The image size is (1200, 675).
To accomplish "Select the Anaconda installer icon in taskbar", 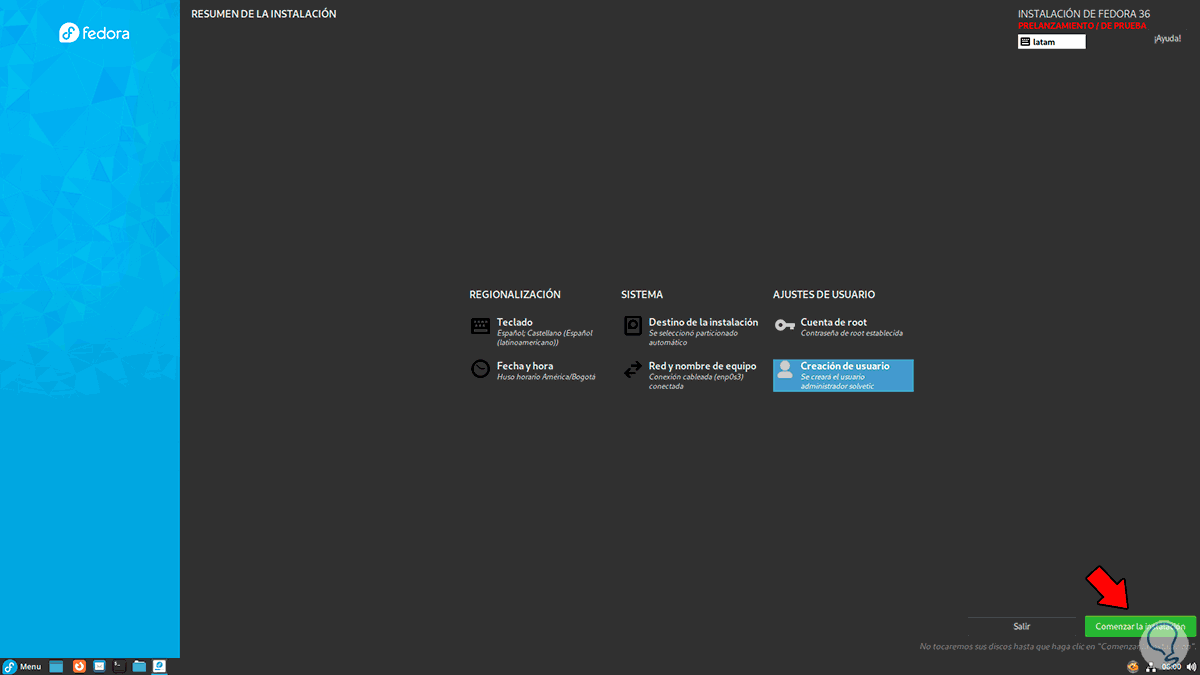I will coord(160,666).
